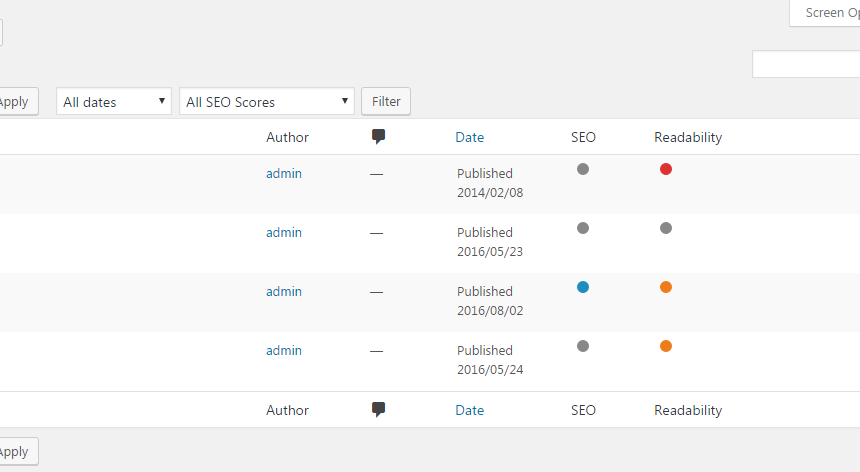Click the comments bubble icon in the header row
Viewport: 860px width, 472px height.
tap(378, 137)
